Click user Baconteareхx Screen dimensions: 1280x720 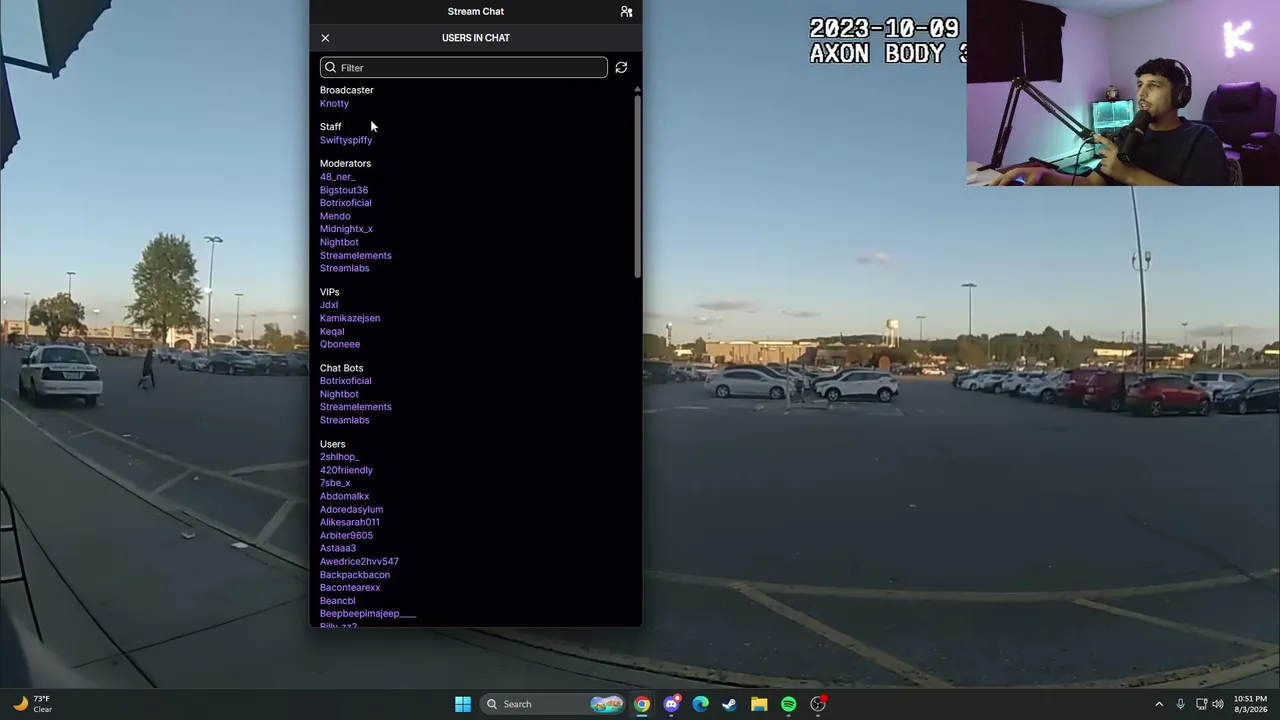pyautogui.click(x=350, y=588)
